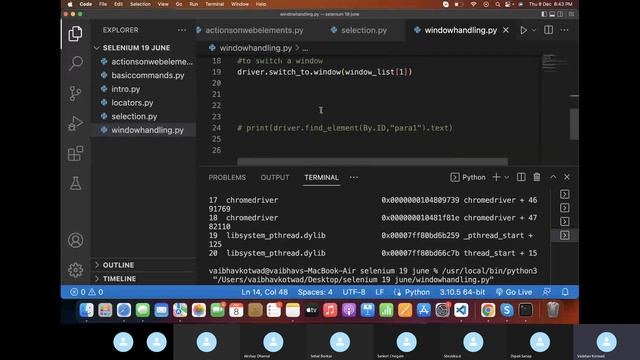Maximize the panel with up chevron
The height and width of the screenshot is (360, 640).
[x=553, y=177]
